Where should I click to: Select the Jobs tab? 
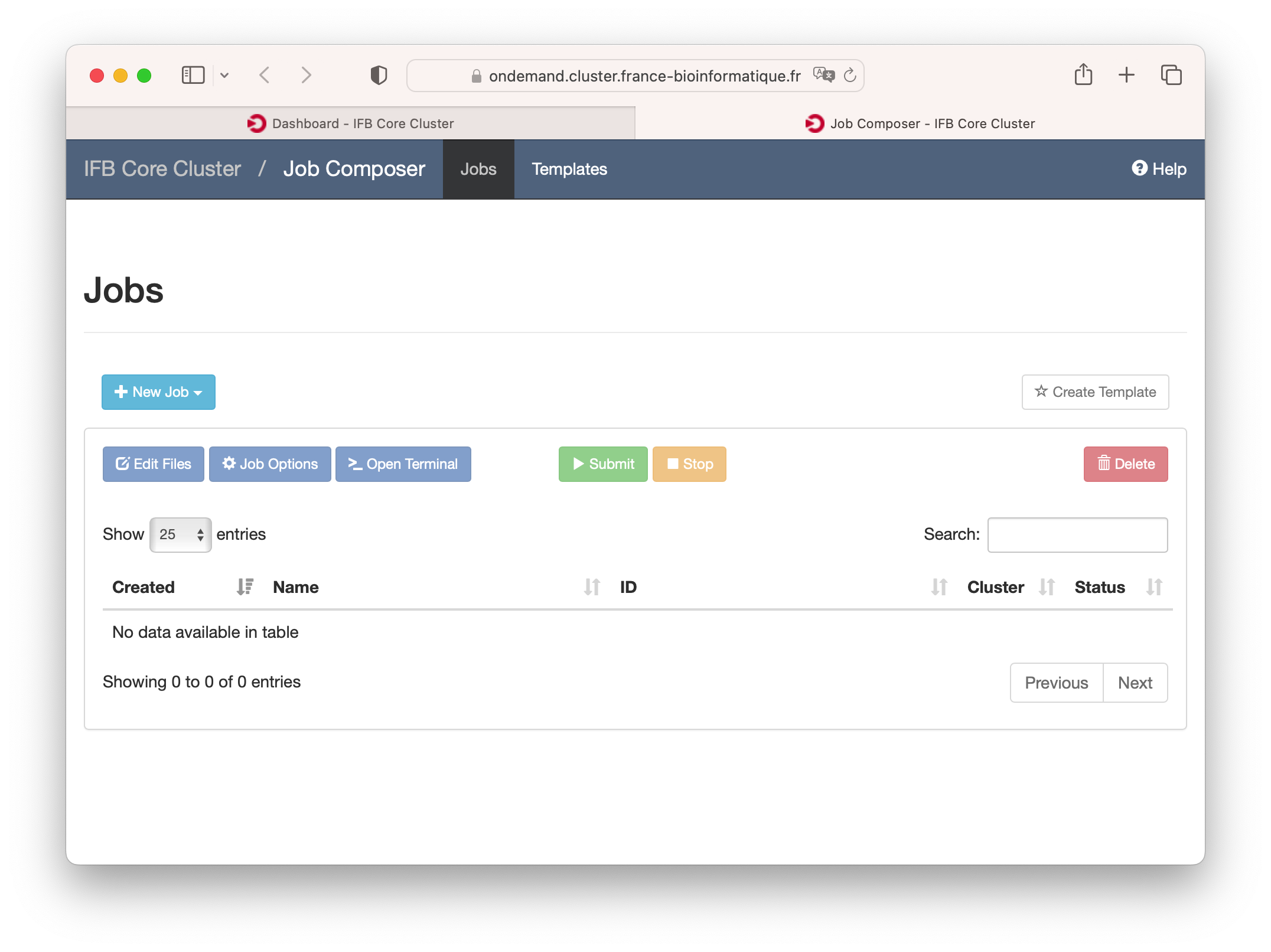click(477, 169)
